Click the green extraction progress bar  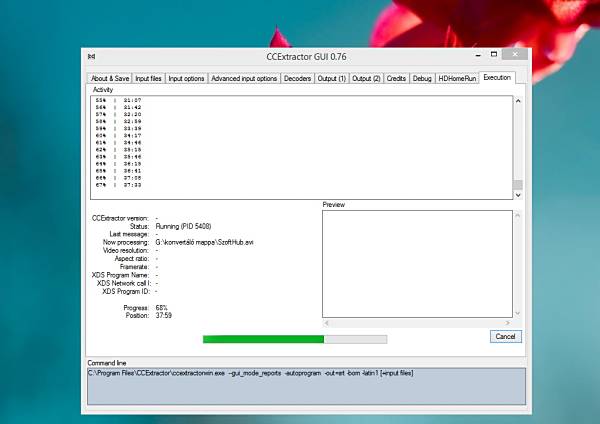(295, 339)
